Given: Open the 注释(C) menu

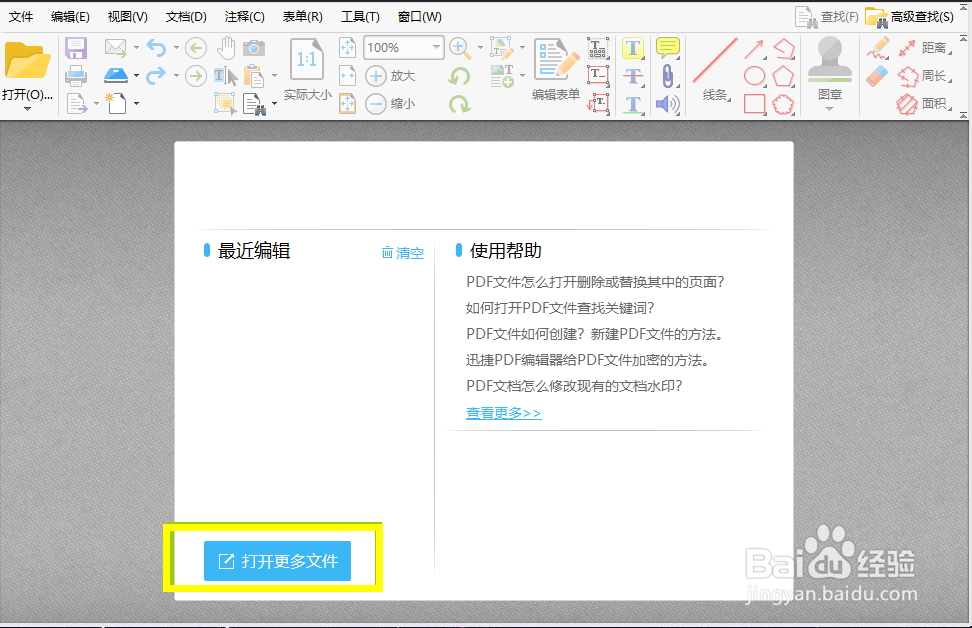Looking at the screenshot, I should (x=244, y=16).
